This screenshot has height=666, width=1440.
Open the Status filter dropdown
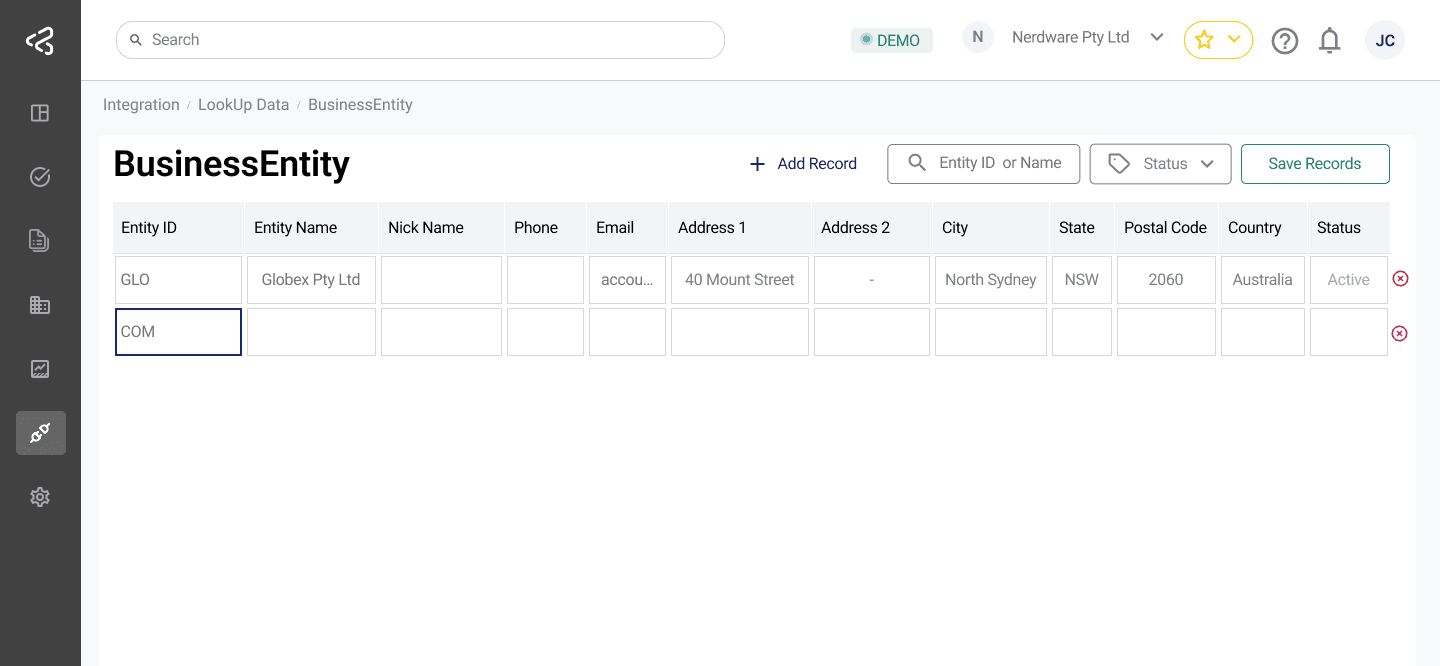click(x=1160, y=163)
